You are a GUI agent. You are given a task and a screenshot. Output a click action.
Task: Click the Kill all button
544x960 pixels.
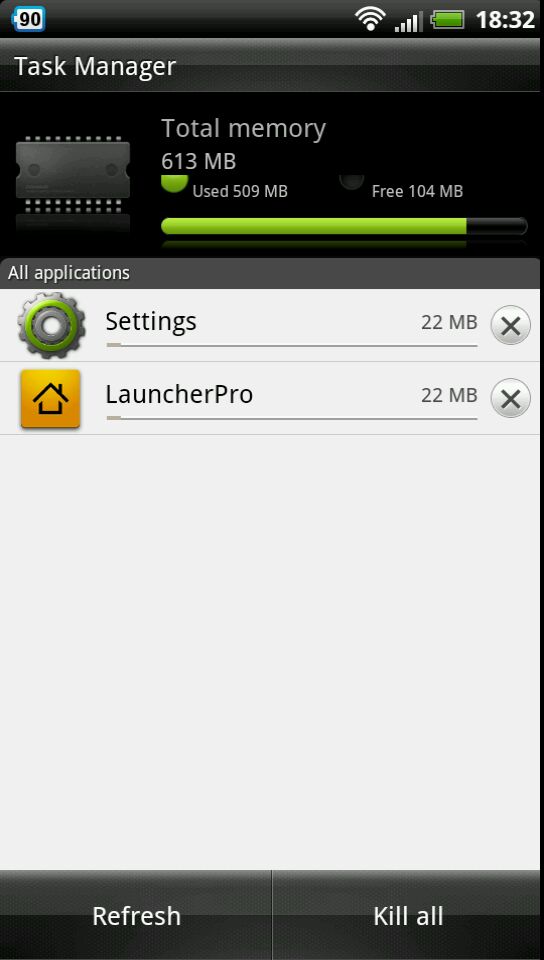408,915
